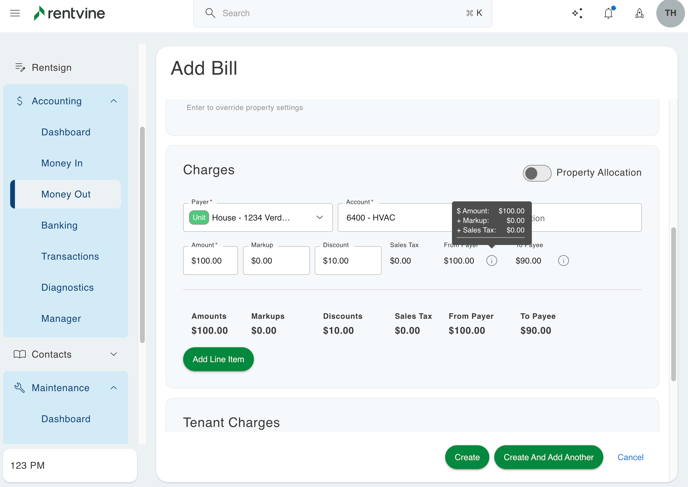Click the Add Line Item button
Screen dimensions: 688x487
click(218, 359)
